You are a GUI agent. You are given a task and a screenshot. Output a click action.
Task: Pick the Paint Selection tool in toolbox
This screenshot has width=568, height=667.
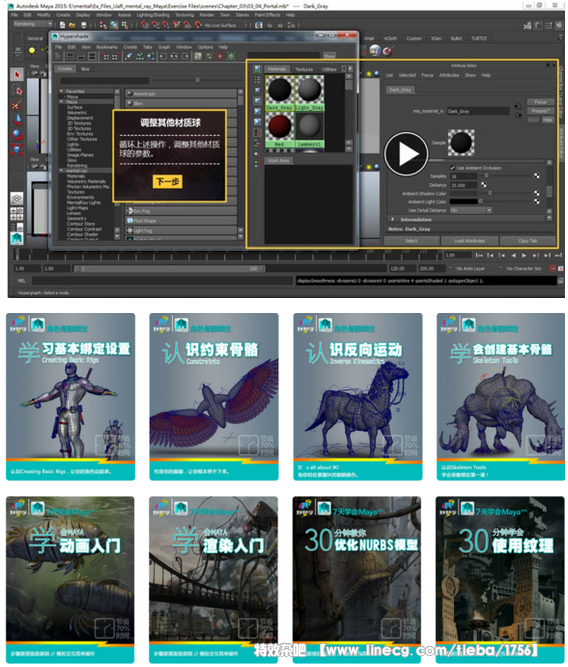click(17, 105)
